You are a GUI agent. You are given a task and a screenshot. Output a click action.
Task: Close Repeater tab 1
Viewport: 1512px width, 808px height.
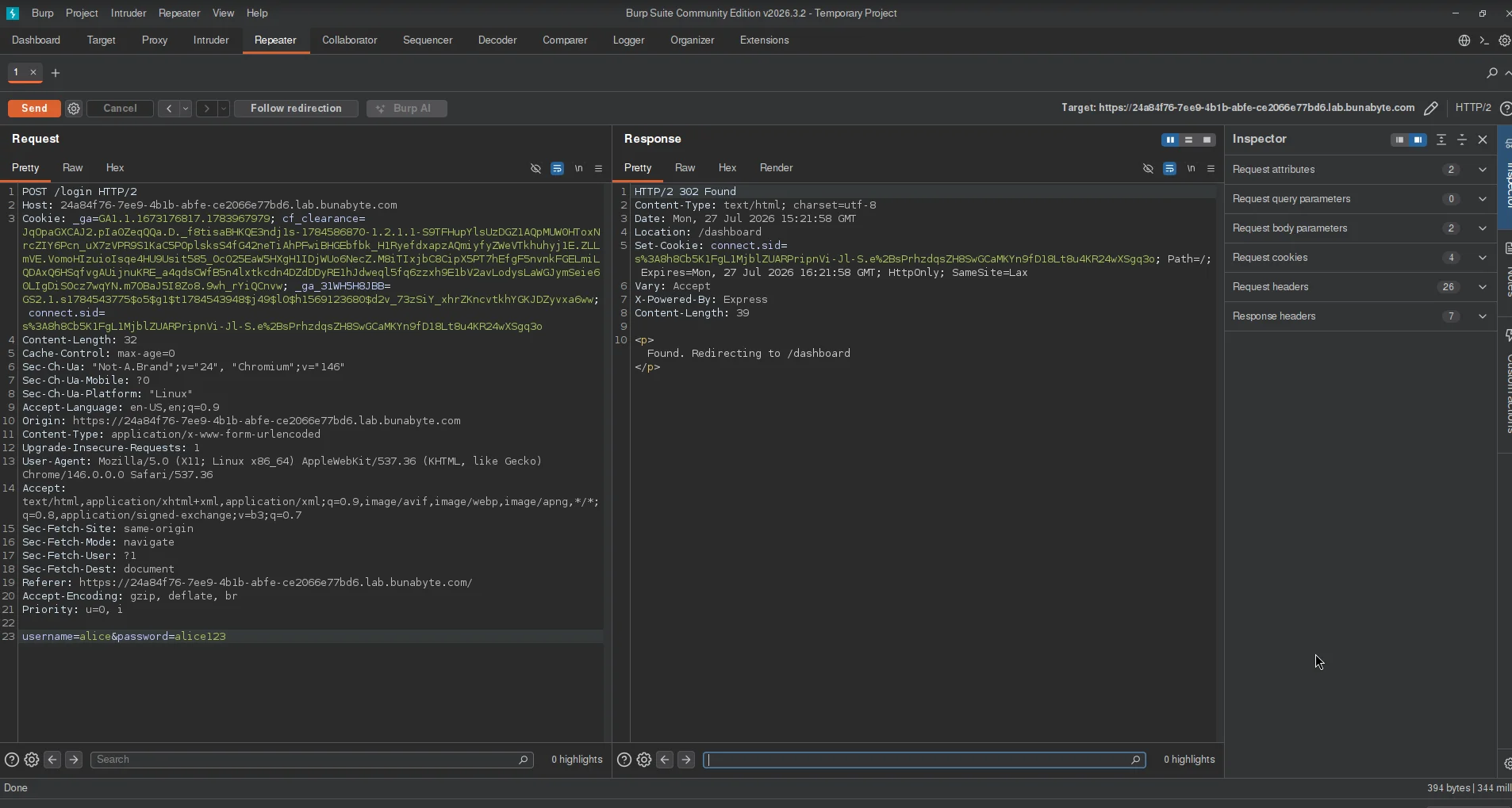coord(33,72)
